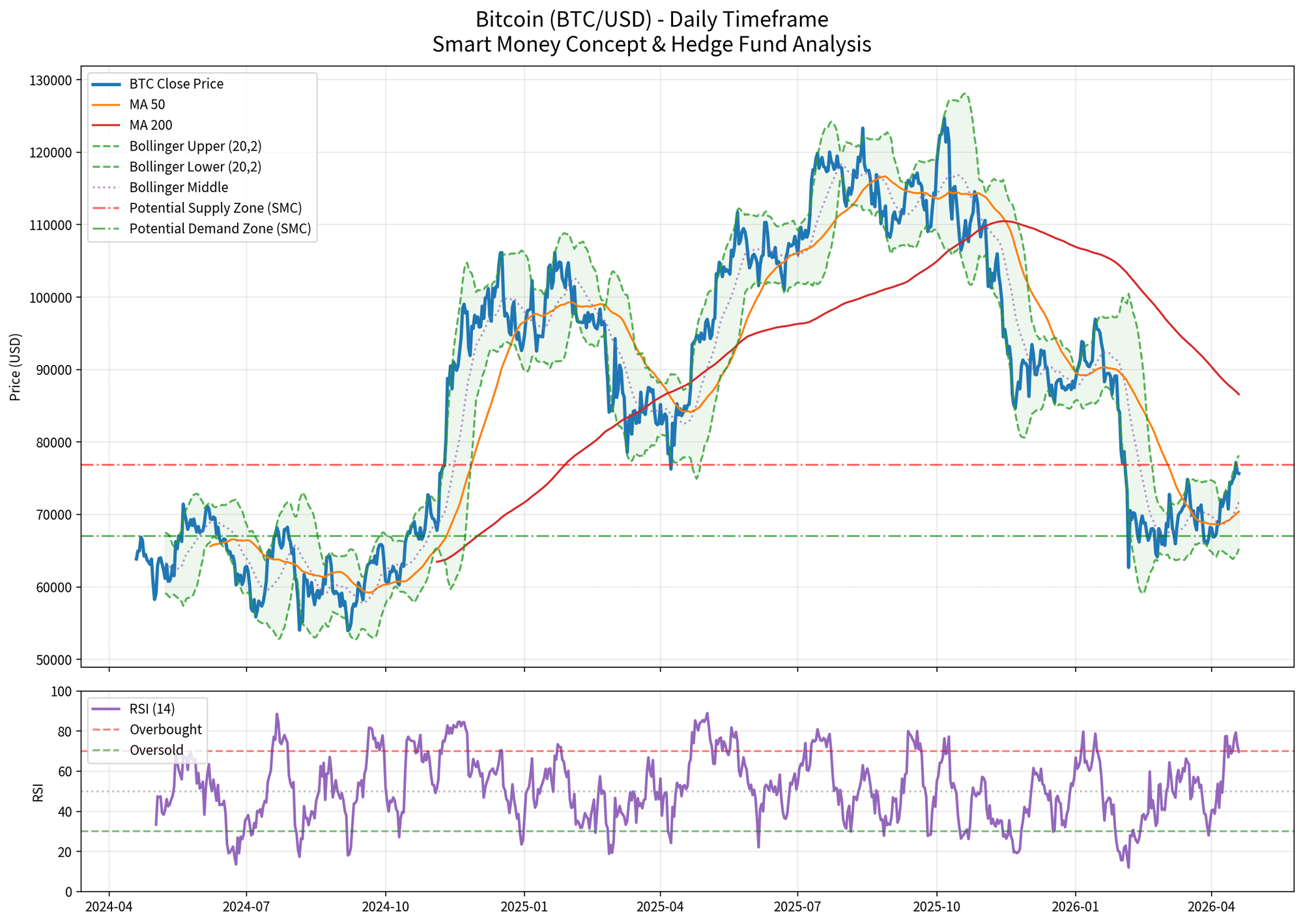Click the RSI y-axis label
Image resolution: width=1303 pixels, height=924 pixels.
[38, 792]
